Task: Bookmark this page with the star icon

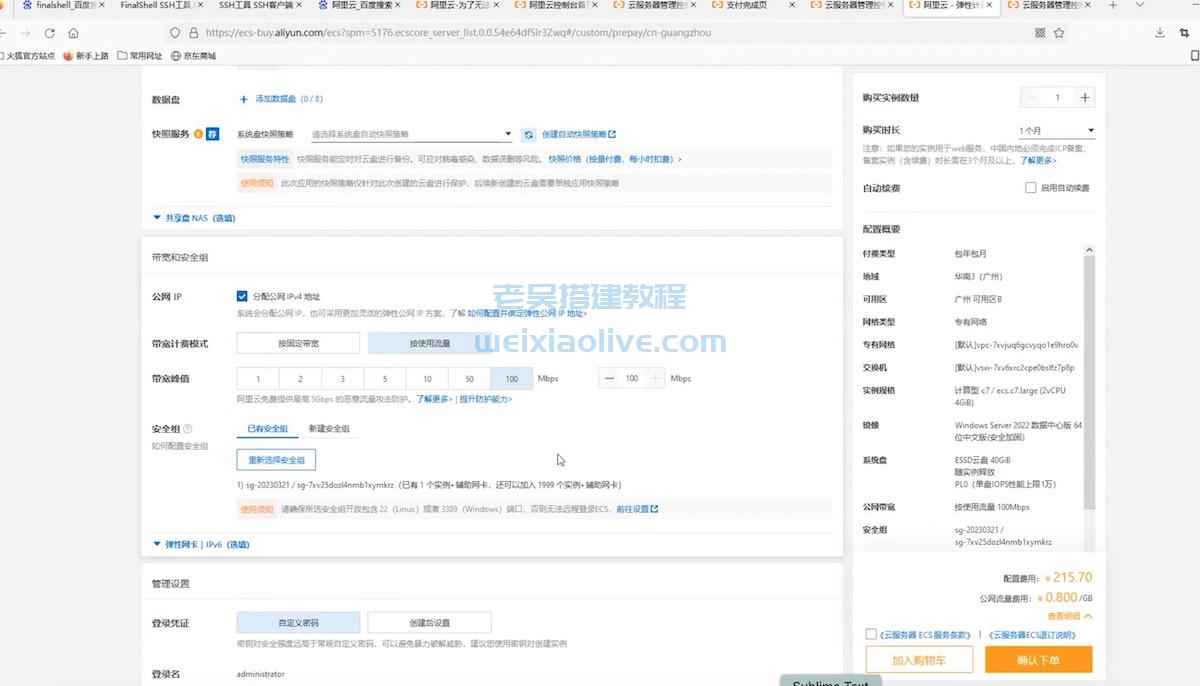Action: click(x=1059, y=33)
